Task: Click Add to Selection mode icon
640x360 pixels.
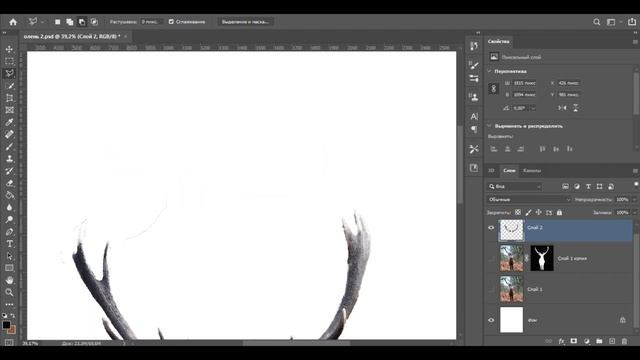Action: coord(70,22)
